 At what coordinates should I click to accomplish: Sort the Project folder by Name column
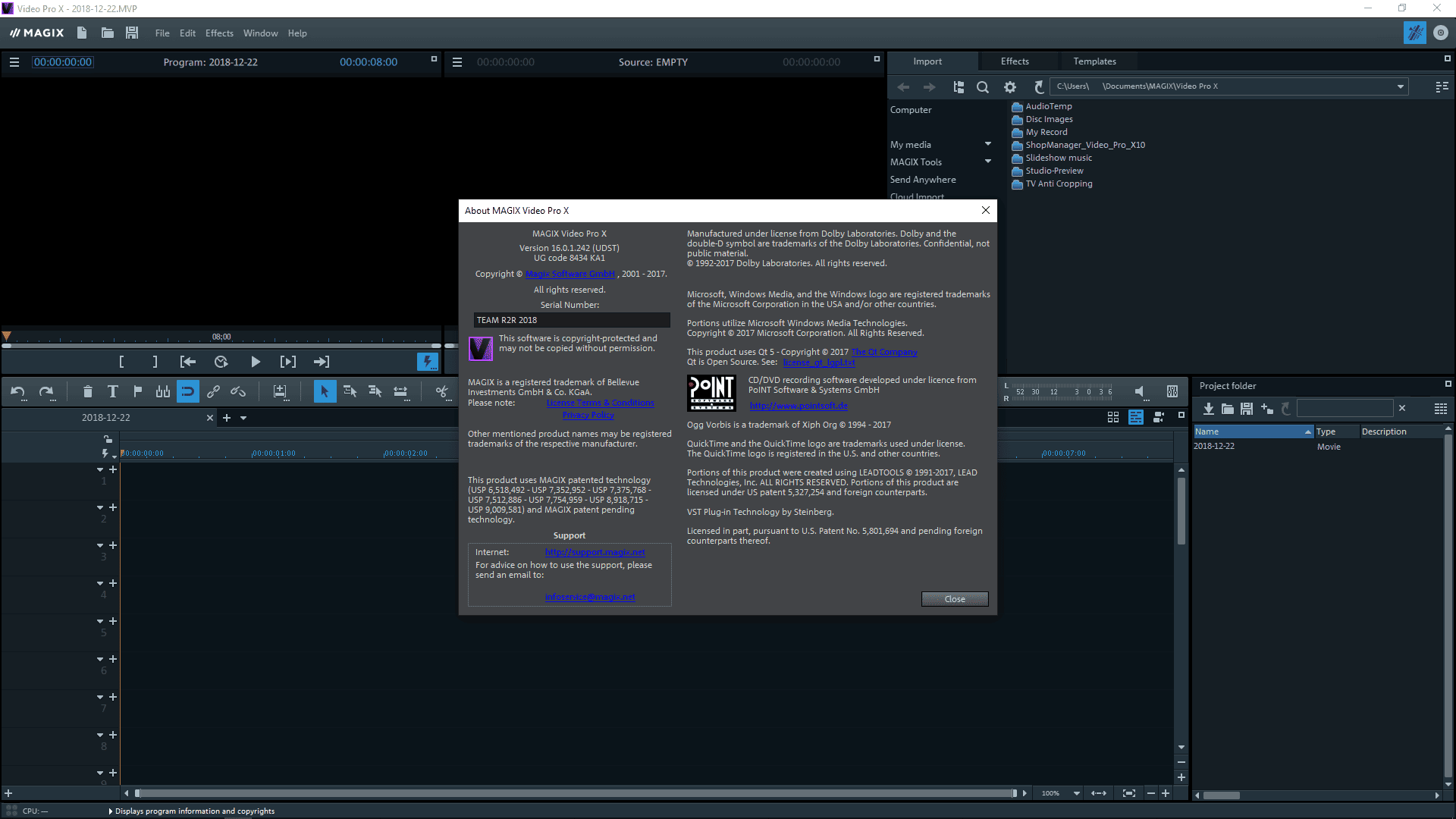(1253, 431)
